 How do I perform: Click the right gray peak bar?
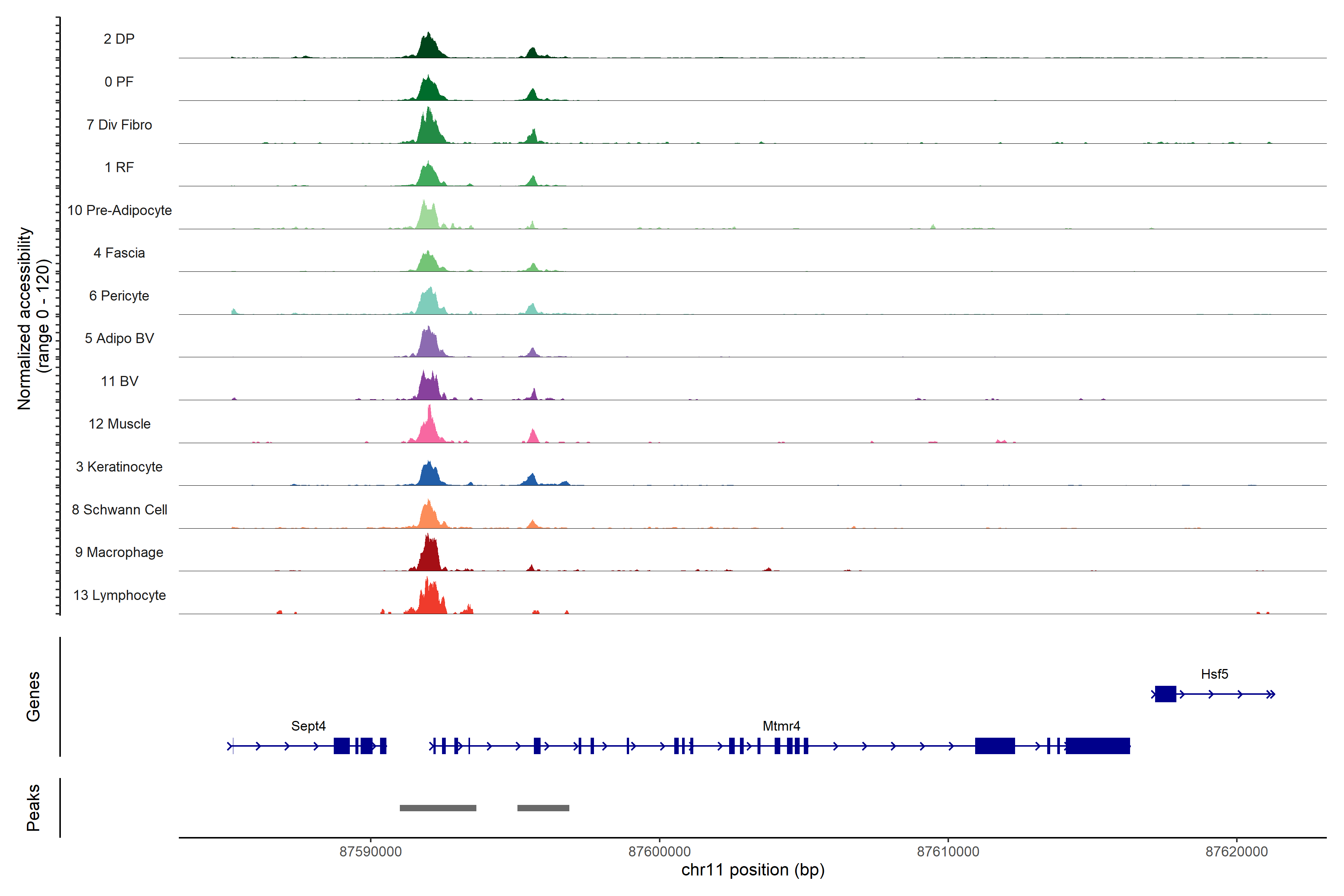tap(543, 808)
